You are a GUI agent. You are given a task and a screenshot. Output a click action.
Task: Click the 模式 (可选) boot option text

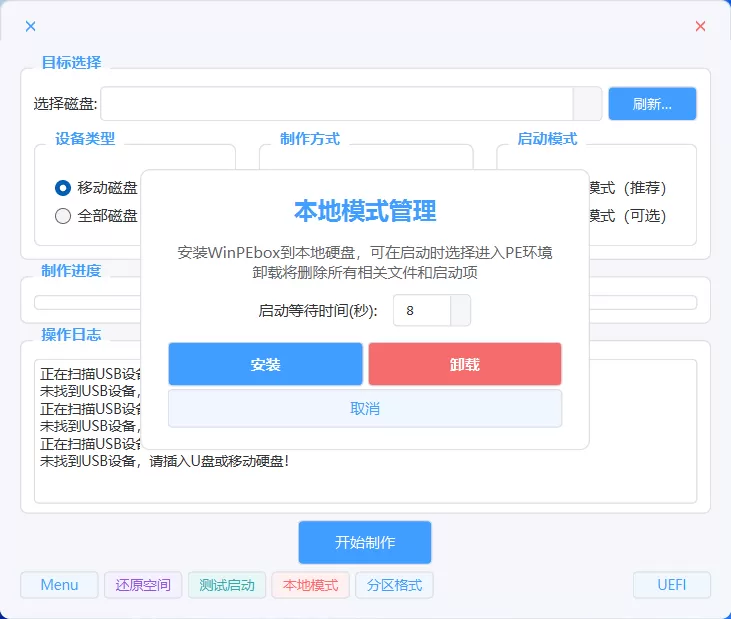[x=628, y=216]
